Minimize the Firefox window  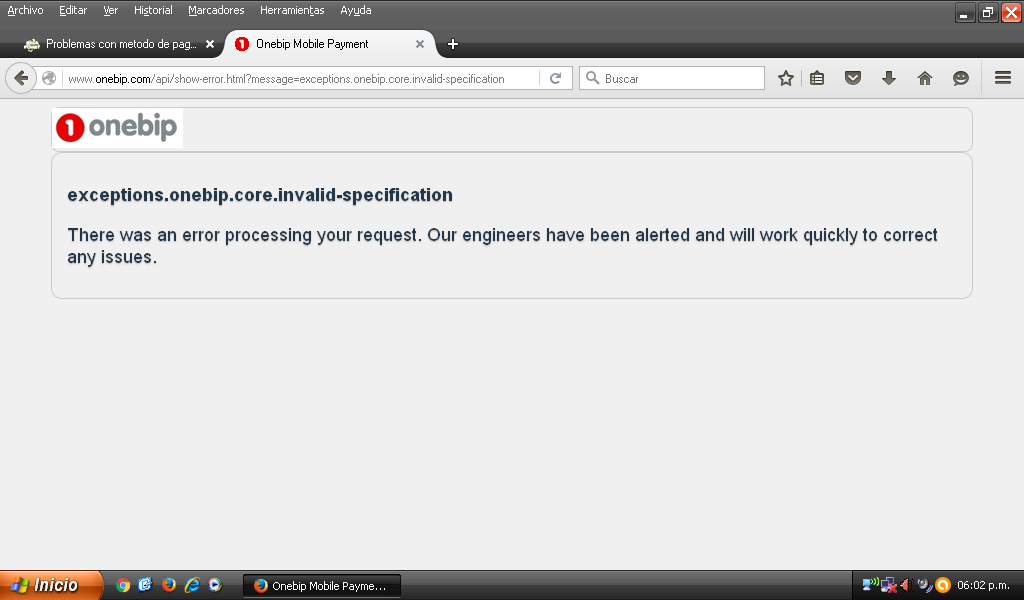pos(965,12)
